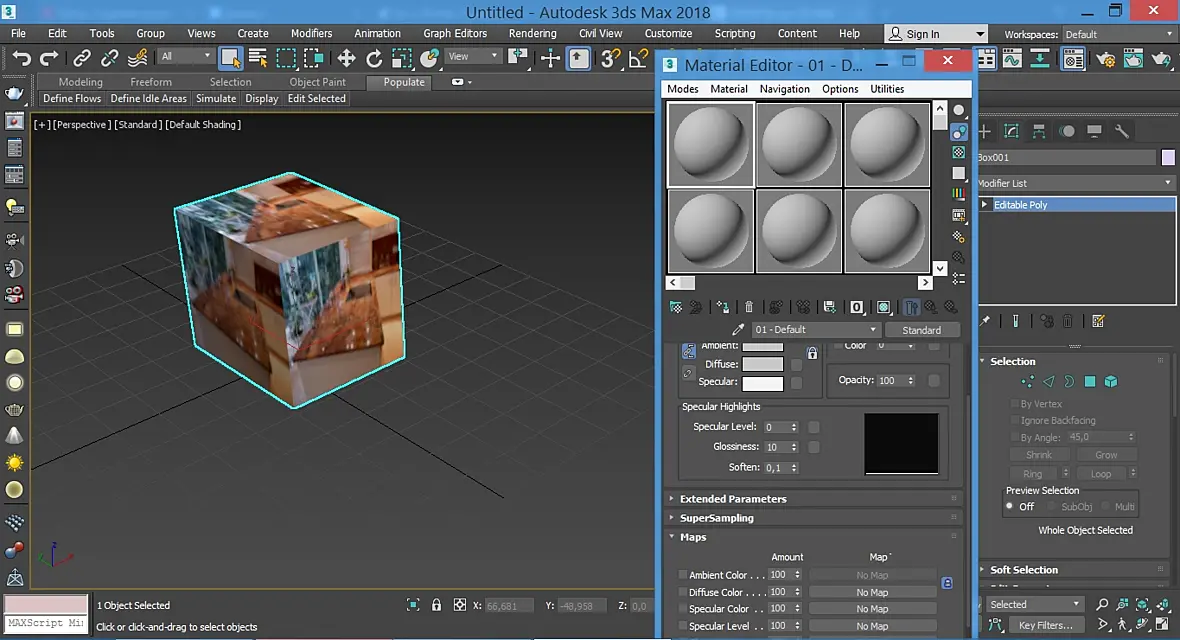
Task: Click the Standard material type button
Action: coord(922,330)
